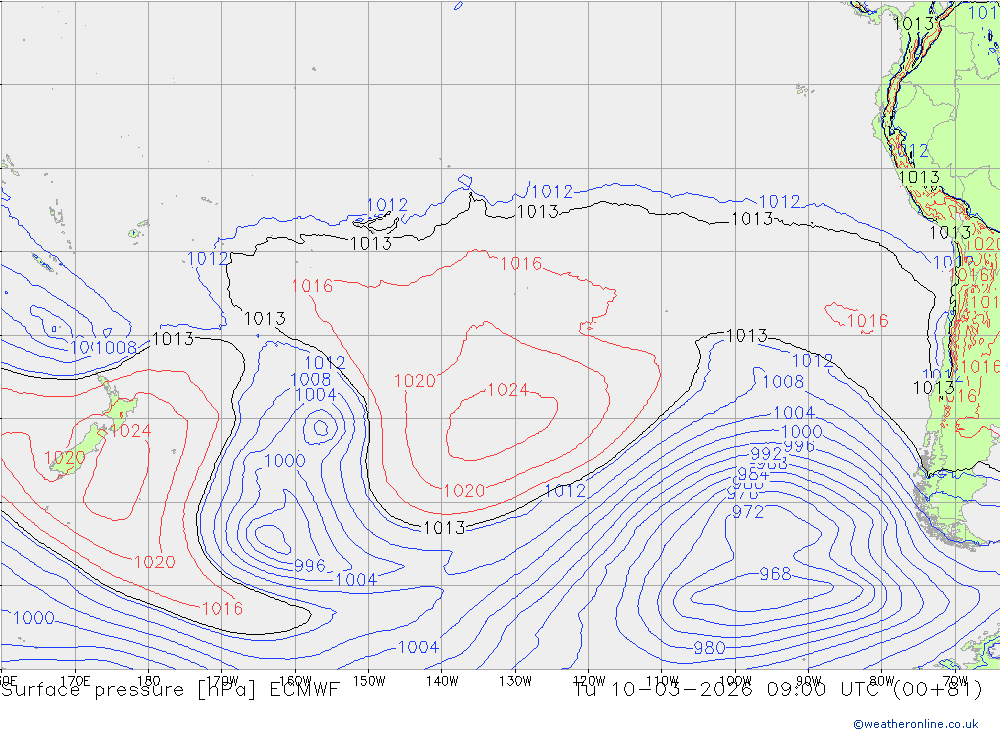Click the 120W longitude label
1000x733 pixels.
589,681
